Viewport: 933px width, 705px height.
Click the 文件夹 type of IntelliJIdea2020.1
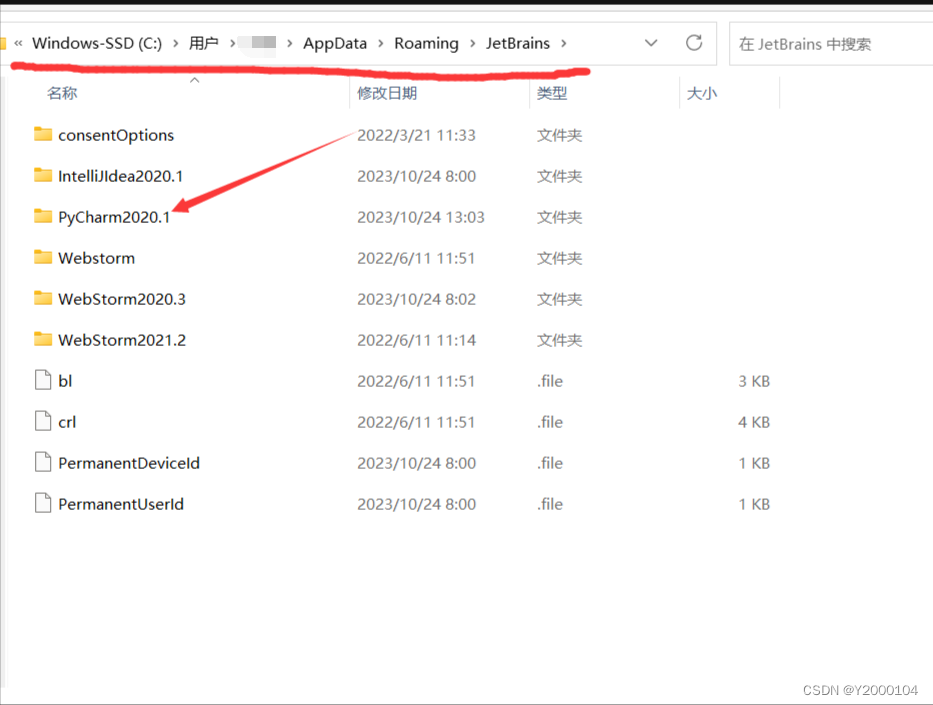pos(559,176)
